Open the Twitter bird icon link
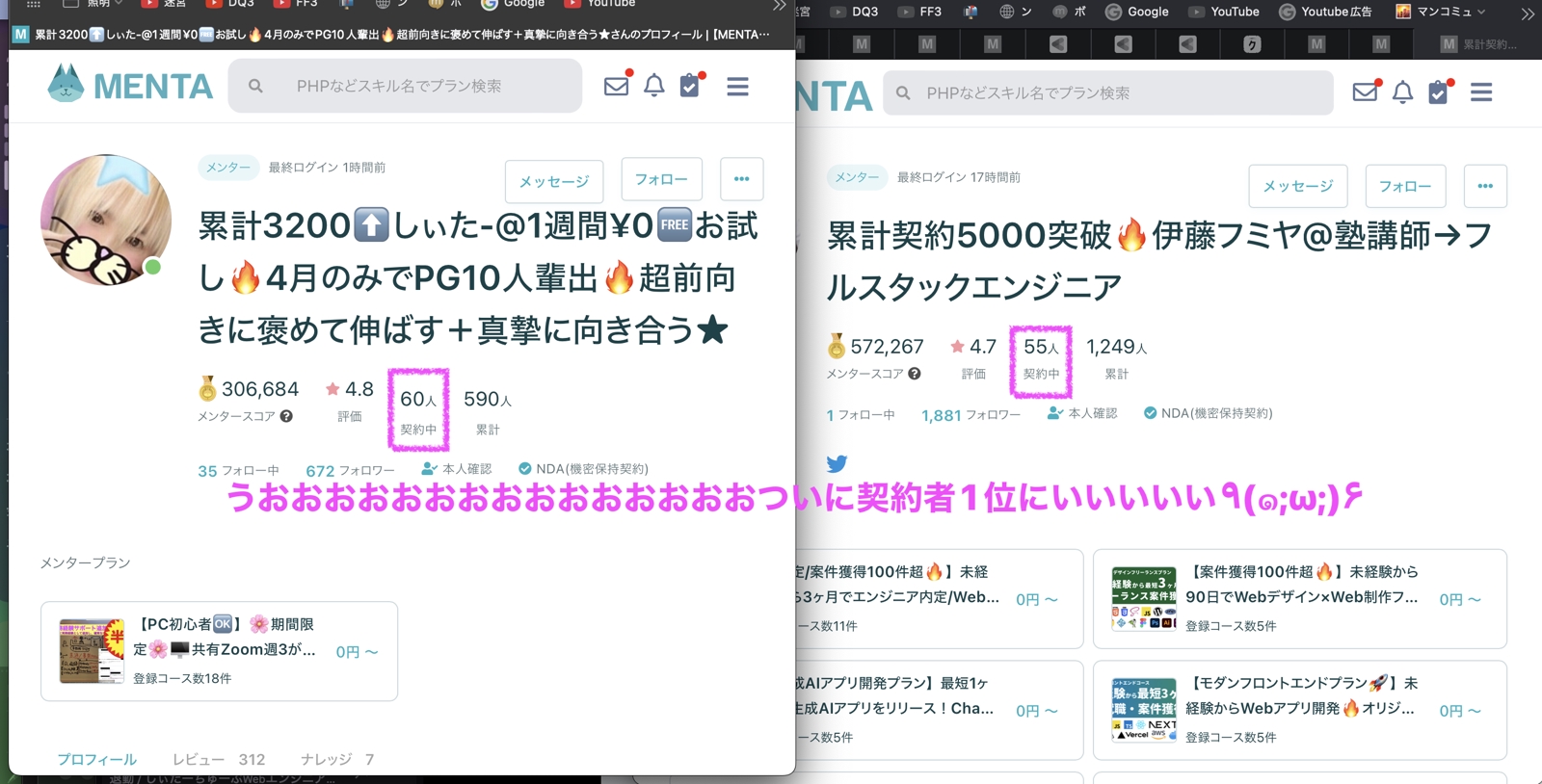This screenshot has height=784, width=1542. [x=837, y=463]
